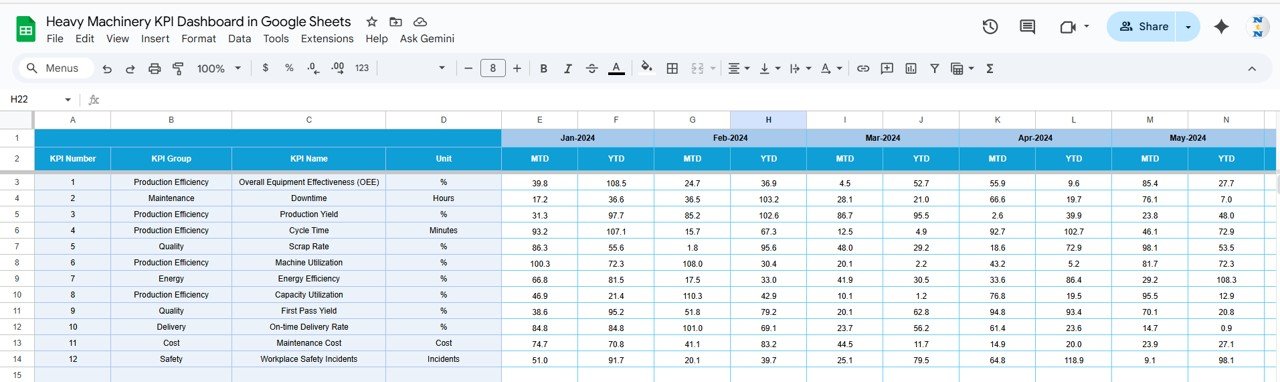Click the merge cells icon
Image resolution: width=1280 pixels, height=382 pixels.
[x=697, y=68]
